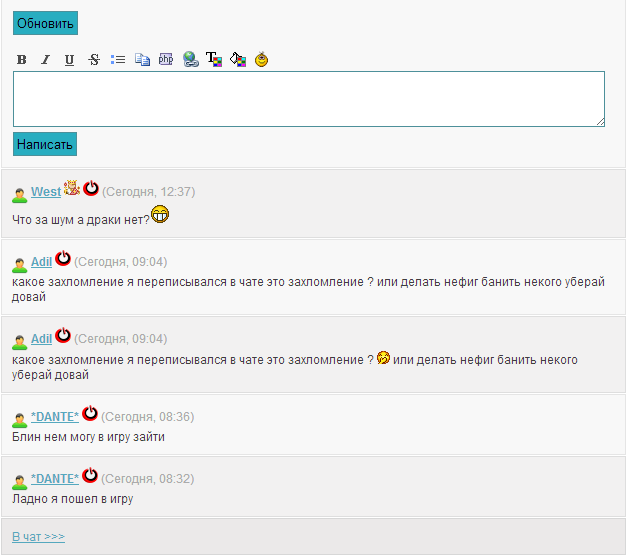Apply italic formatting
Image resolution: width=628 pixels, height=556 pixels.
click(45, 60)
